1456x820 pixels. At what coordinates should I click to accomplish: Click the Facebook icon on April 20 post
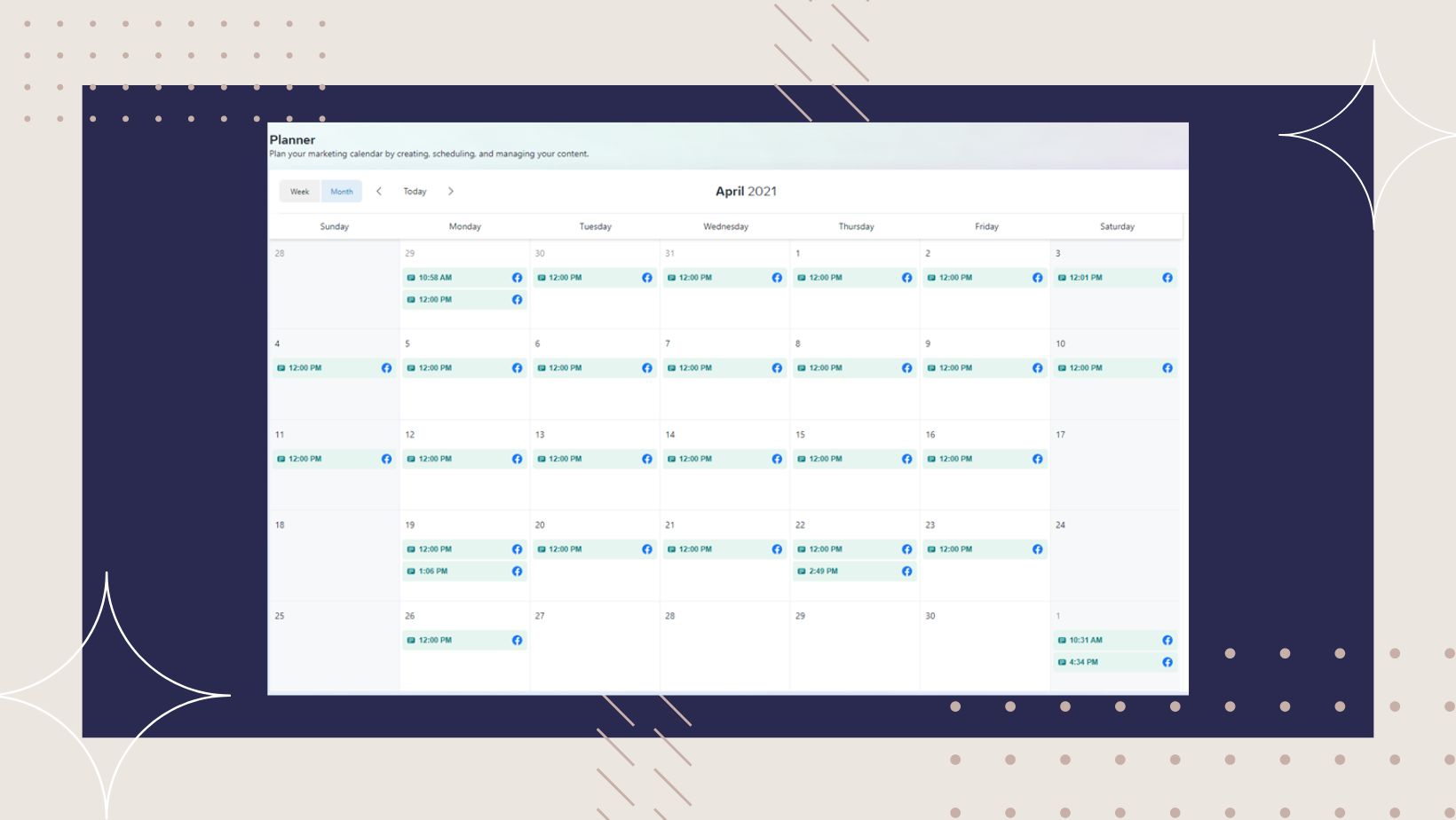[x=647, y=549]
